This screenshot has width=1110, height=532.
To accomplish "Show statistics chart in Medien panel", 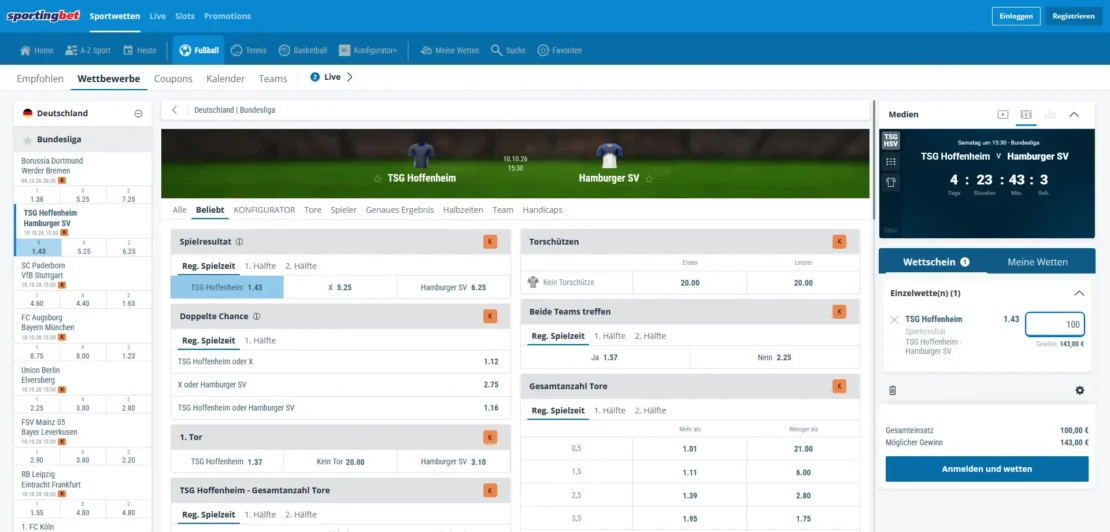I will pos(1050,115).
